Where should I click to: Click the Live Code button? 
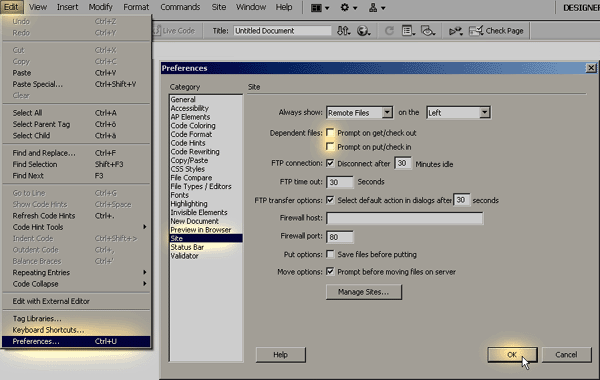[174, 31]
